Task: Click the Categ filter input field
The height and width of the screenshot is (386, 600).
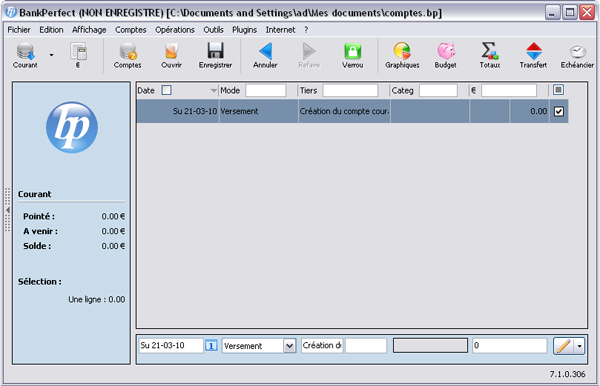Action: point(438,90)
